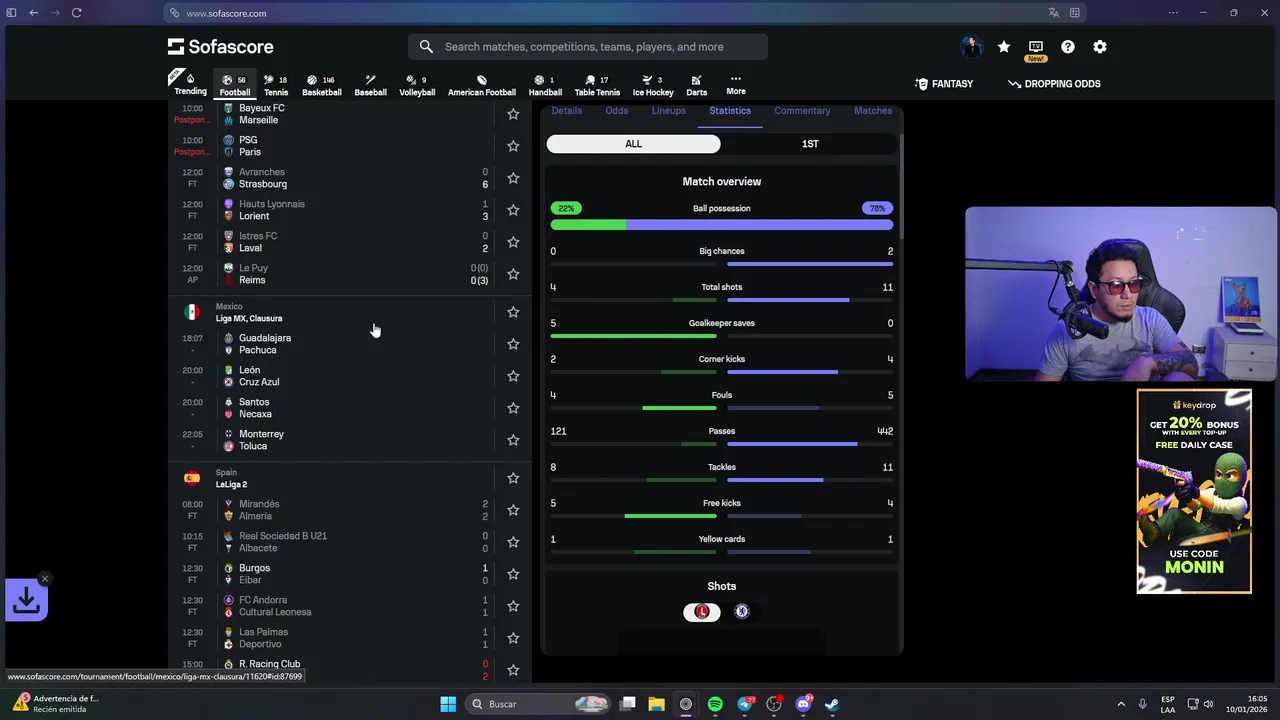Switch to the Football tab
This screenshot has height=720, width=1280.
pyautogui.click(x=235, y=85)
